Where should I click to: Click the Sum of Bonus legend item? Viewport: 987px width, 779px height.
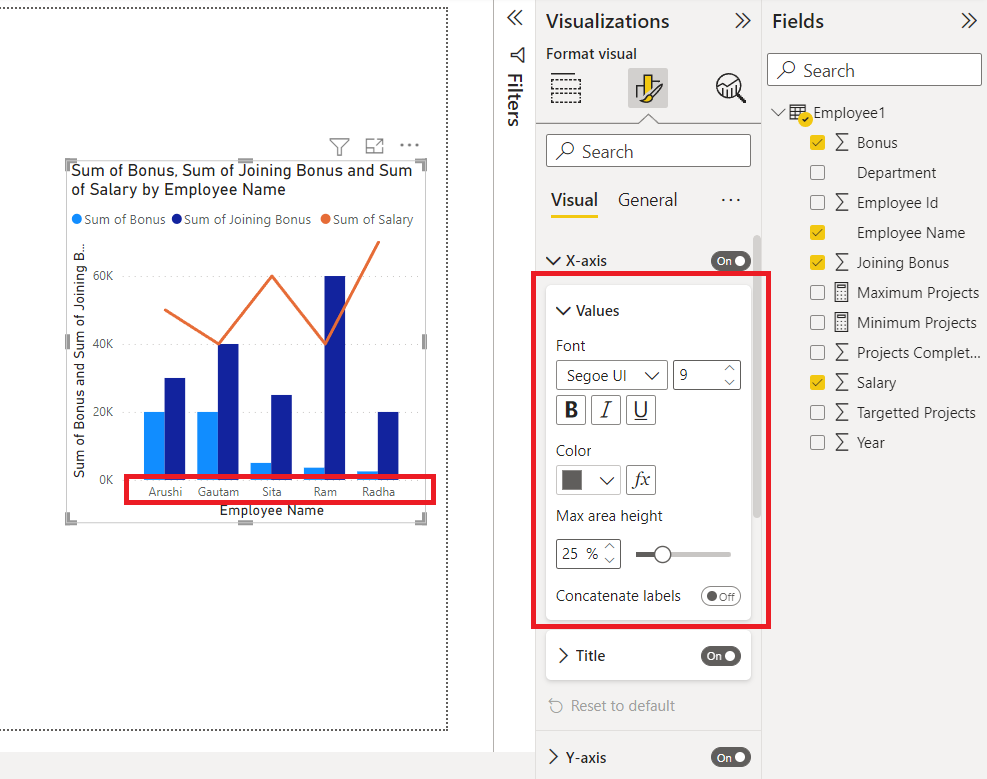118,220
